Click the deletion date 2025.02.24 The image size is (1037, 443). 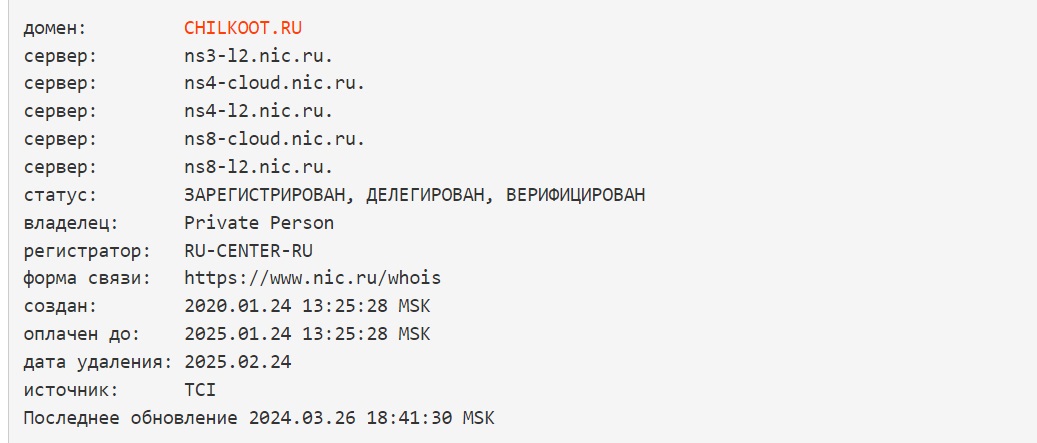237,362
